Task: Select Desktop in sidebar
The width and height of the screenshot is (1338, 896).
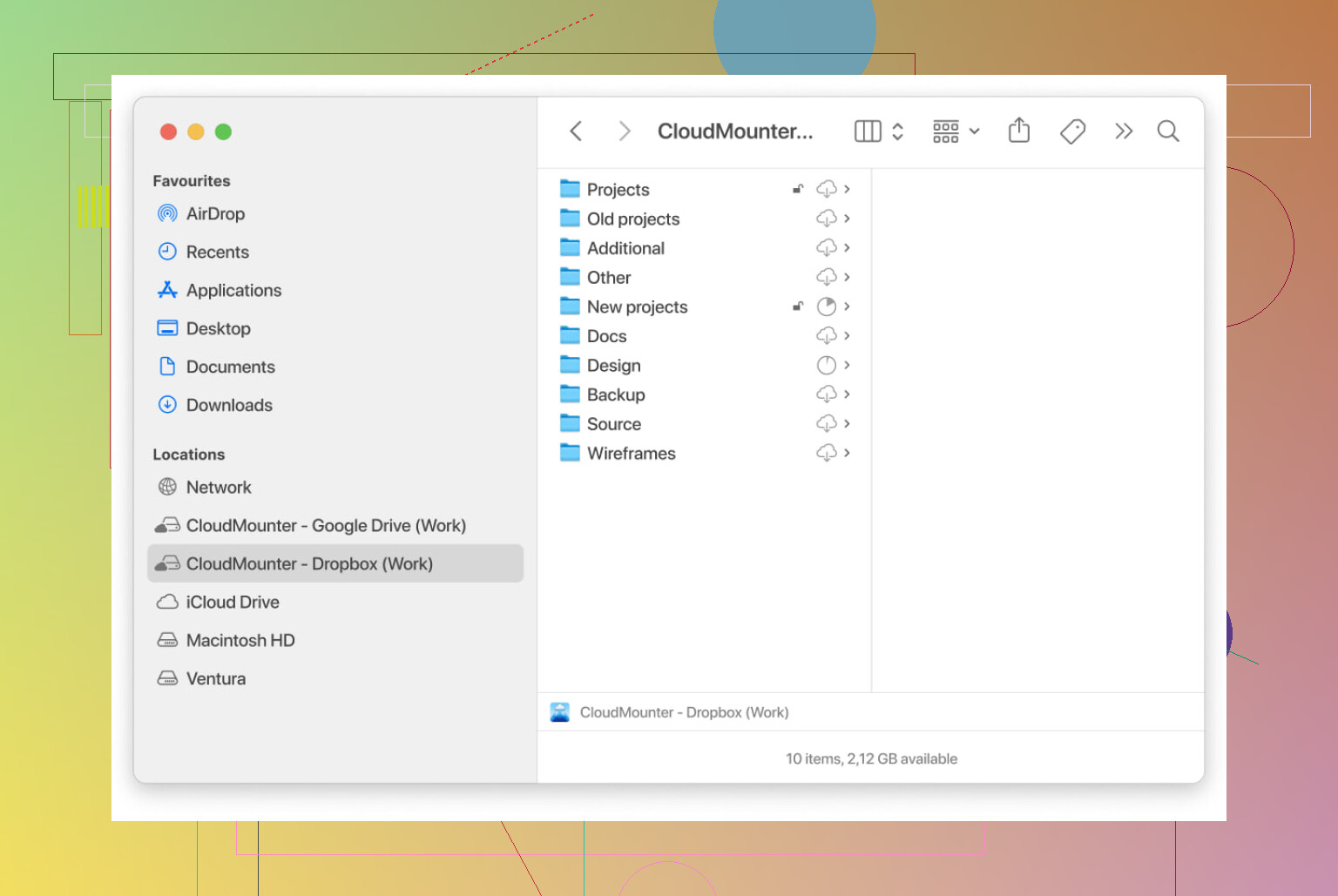Action: coord(335,328)
